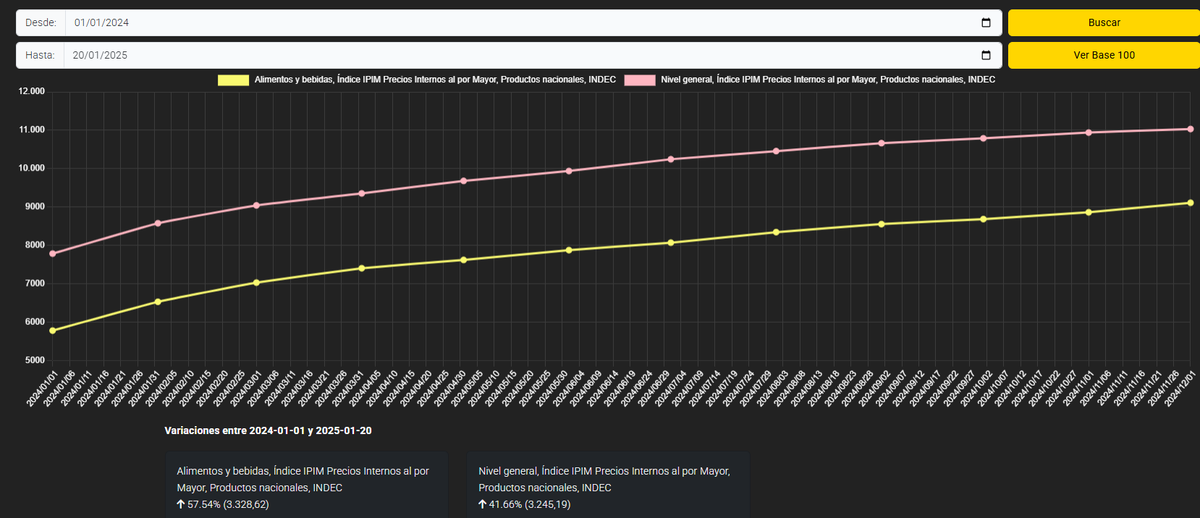
Task: Select yellow Alimentos point for December 2024
Action: (1190, 203)
